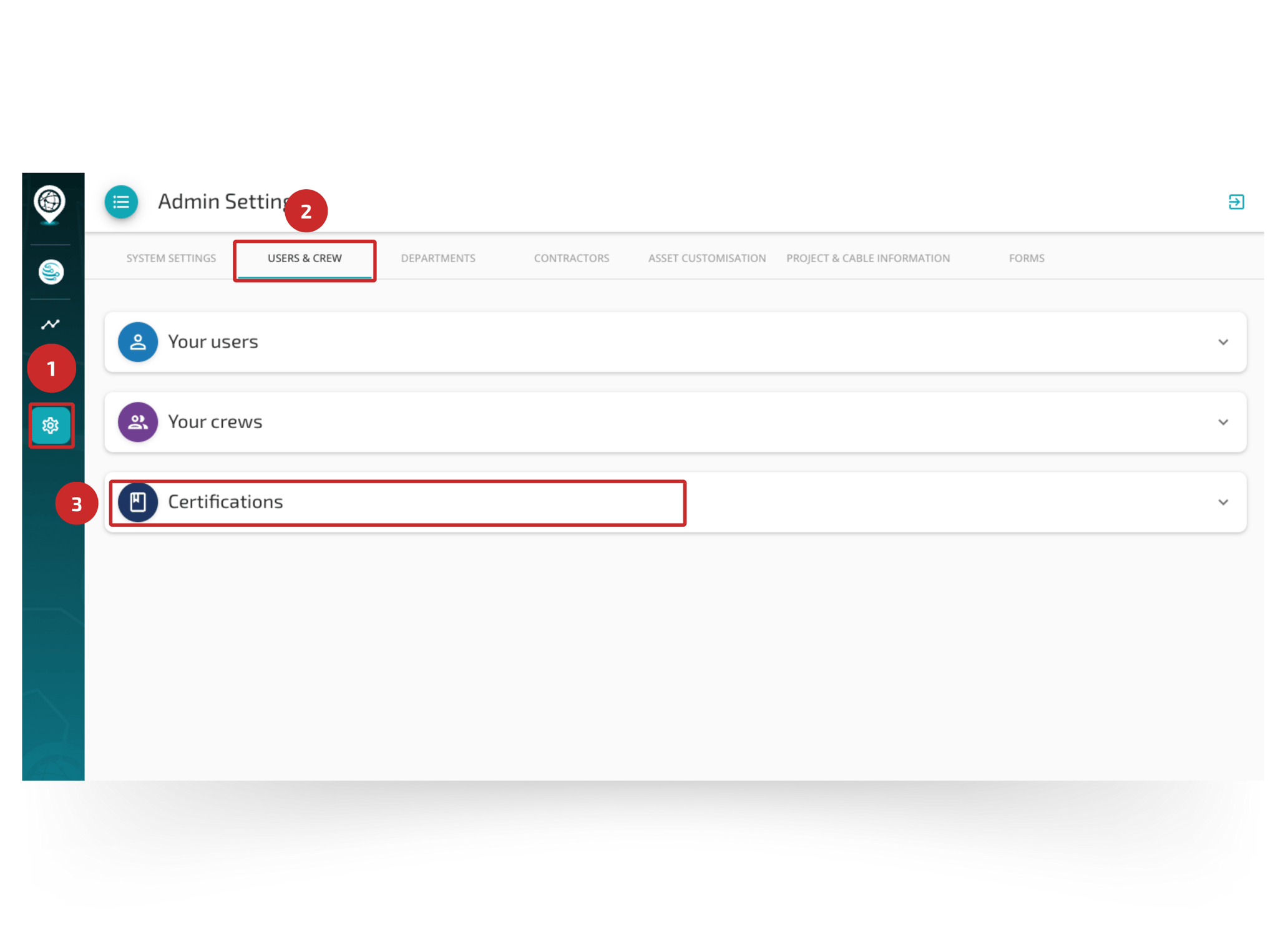Switch to the ASSET CUSTOMISATION tab
Viewport: 1288px width, 930px height.
[x=706, y=258]
